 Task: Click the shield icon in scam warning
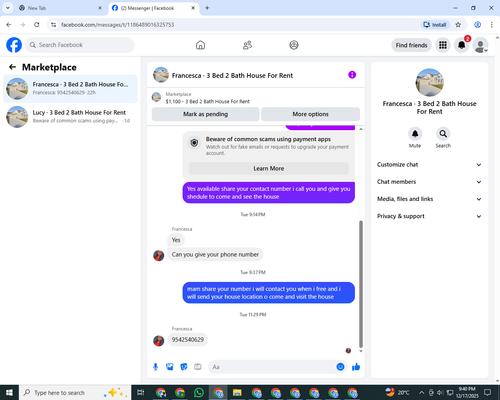[x=194, y=143]
